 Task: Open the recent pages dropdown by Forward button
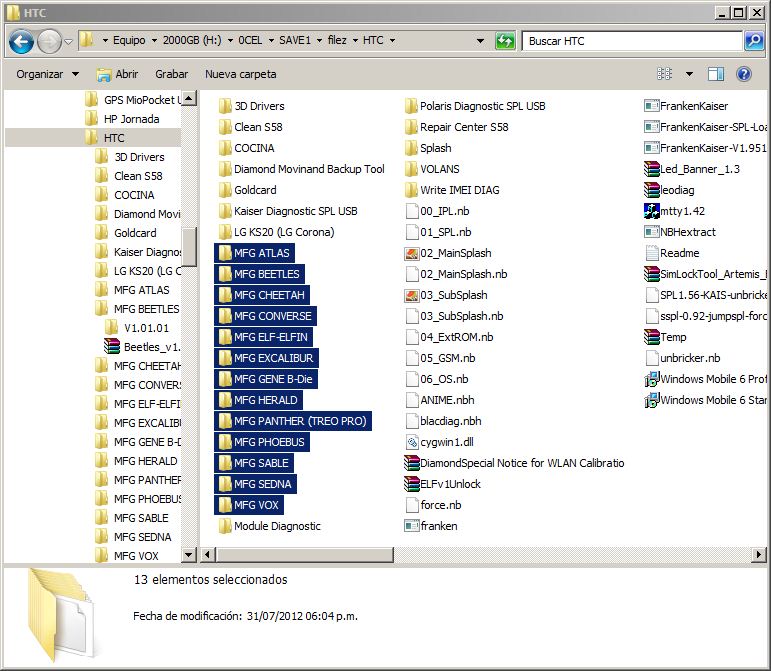pyautogui.click(x=69, y=42)
